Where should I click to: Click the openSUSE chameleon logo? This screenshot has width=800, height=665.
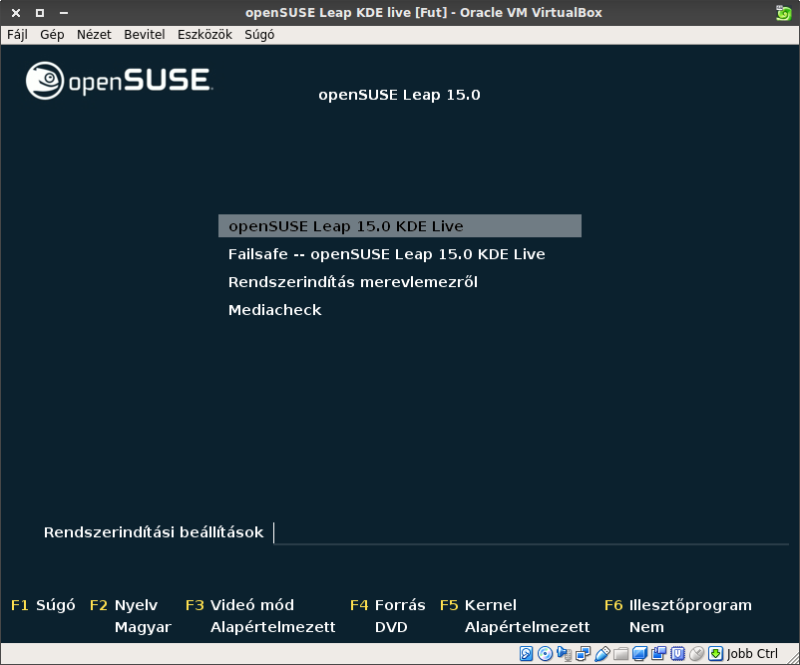click(x=45, y=81)
